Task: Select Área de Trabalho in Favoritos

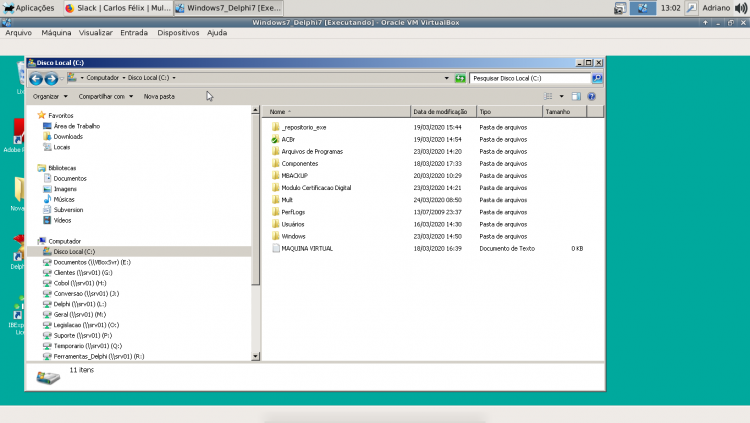Action: point(76,126)
